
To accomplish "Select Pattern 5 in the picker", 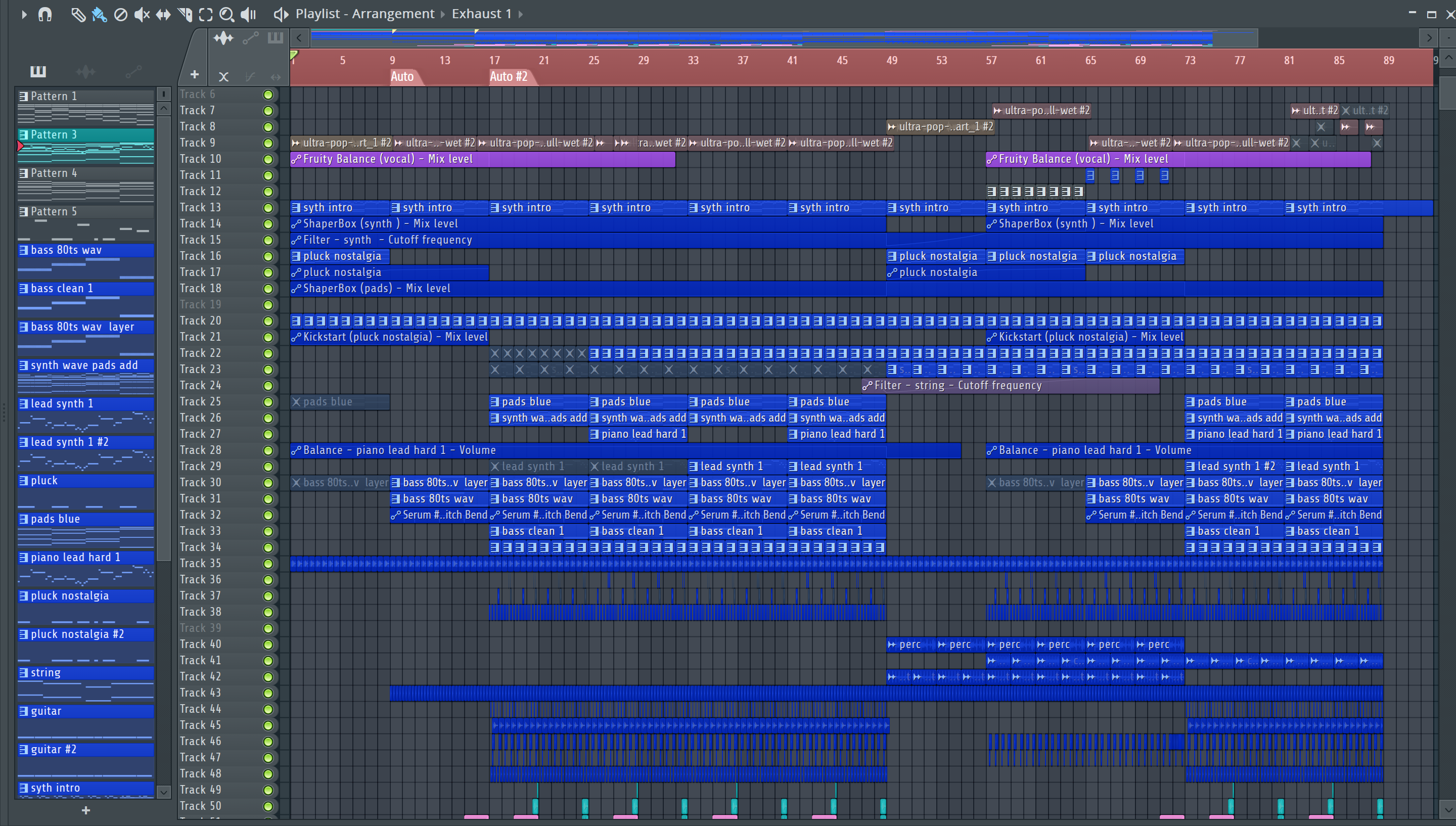I will point(85,223).
